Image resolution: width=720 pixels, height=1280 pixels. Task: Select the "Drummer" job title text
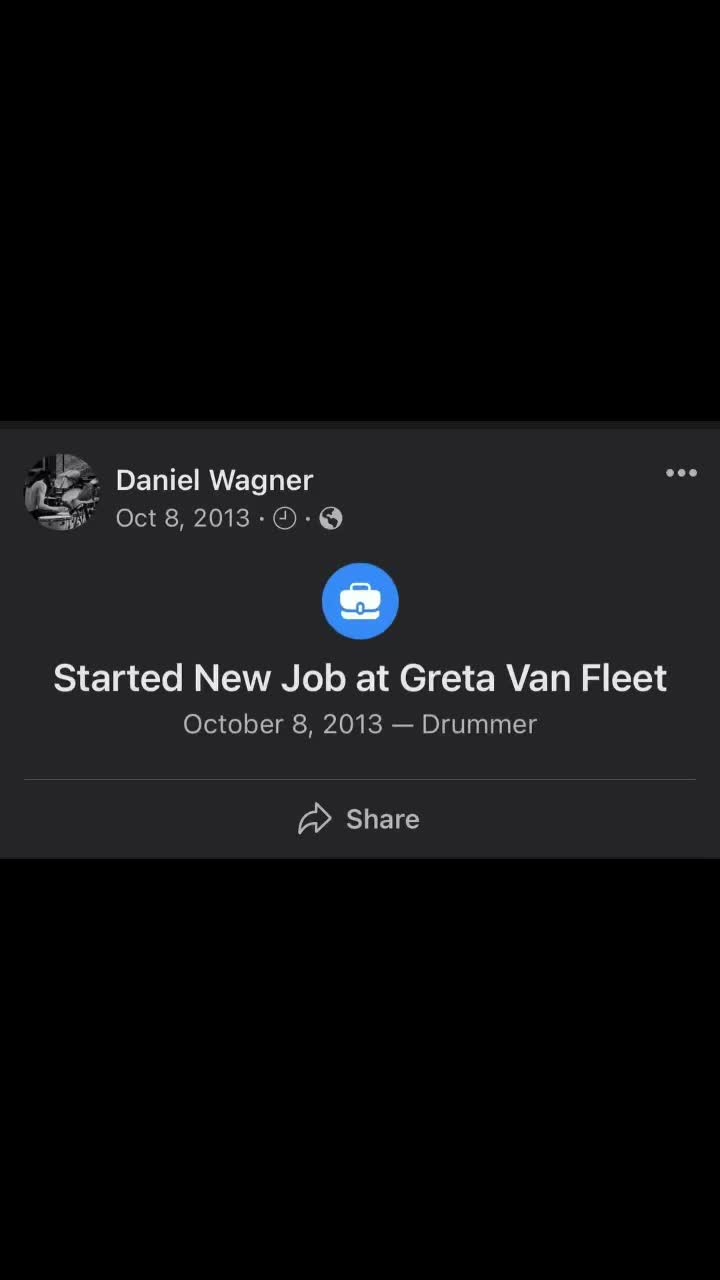pos(479,724)
